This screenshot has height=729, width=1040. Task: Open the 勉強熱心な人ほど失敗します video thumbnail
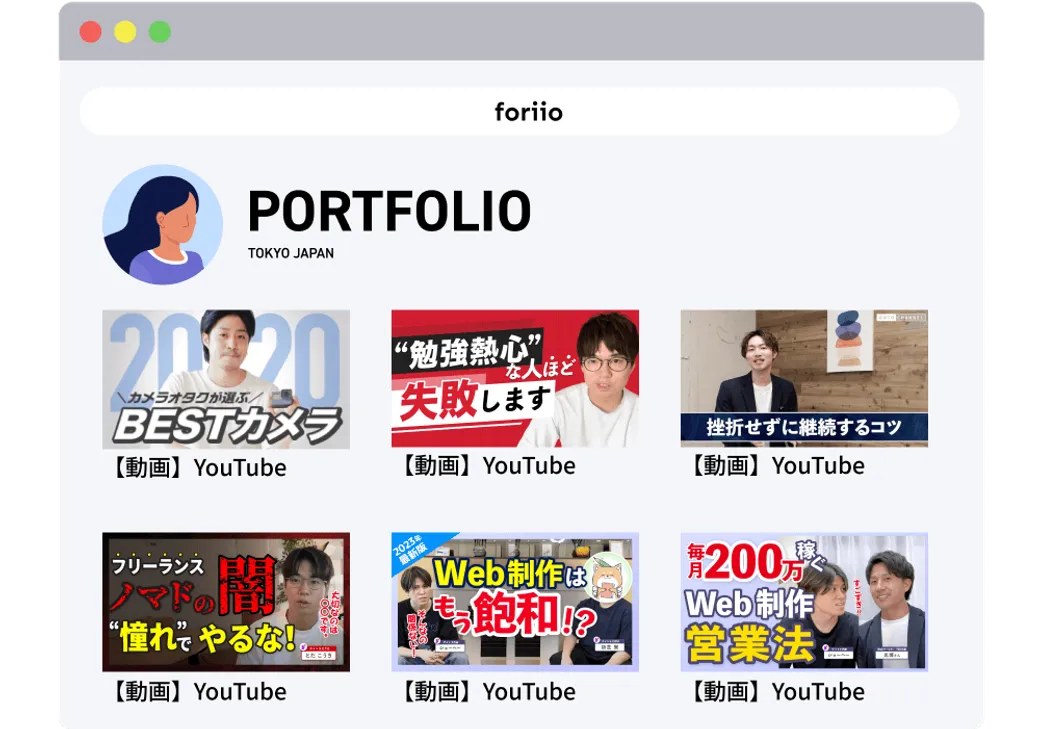tap(515, 378)
